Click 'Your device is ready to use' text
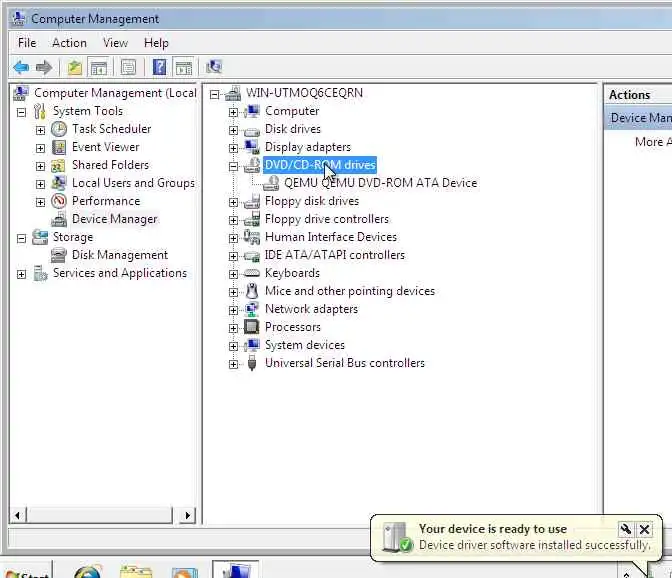Viewport: 672px width, 578px height. (493, 529)
